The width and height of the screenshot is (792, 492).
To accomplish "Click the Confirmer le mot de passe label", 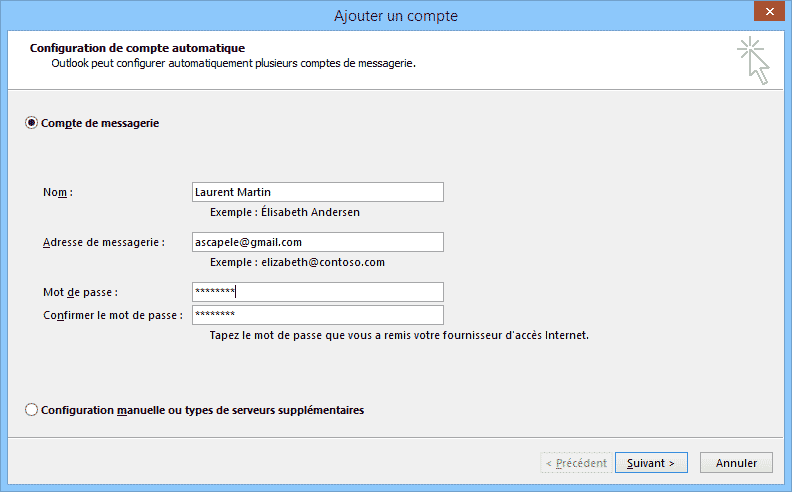I will click(x=112, y=315).
